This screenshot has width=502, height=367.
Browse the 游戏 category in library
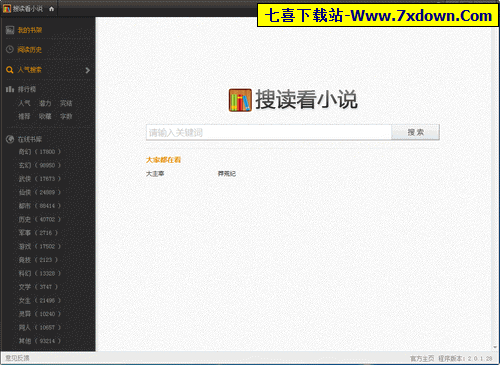tap(40, 246)
